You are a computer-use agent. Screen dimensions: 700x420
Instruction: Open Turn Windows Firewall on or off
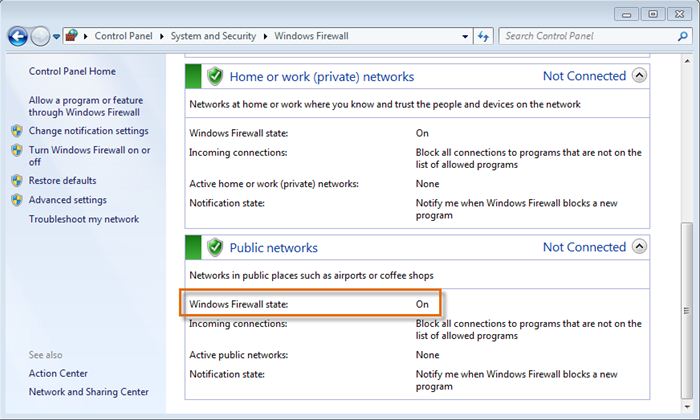coord(89,156)
